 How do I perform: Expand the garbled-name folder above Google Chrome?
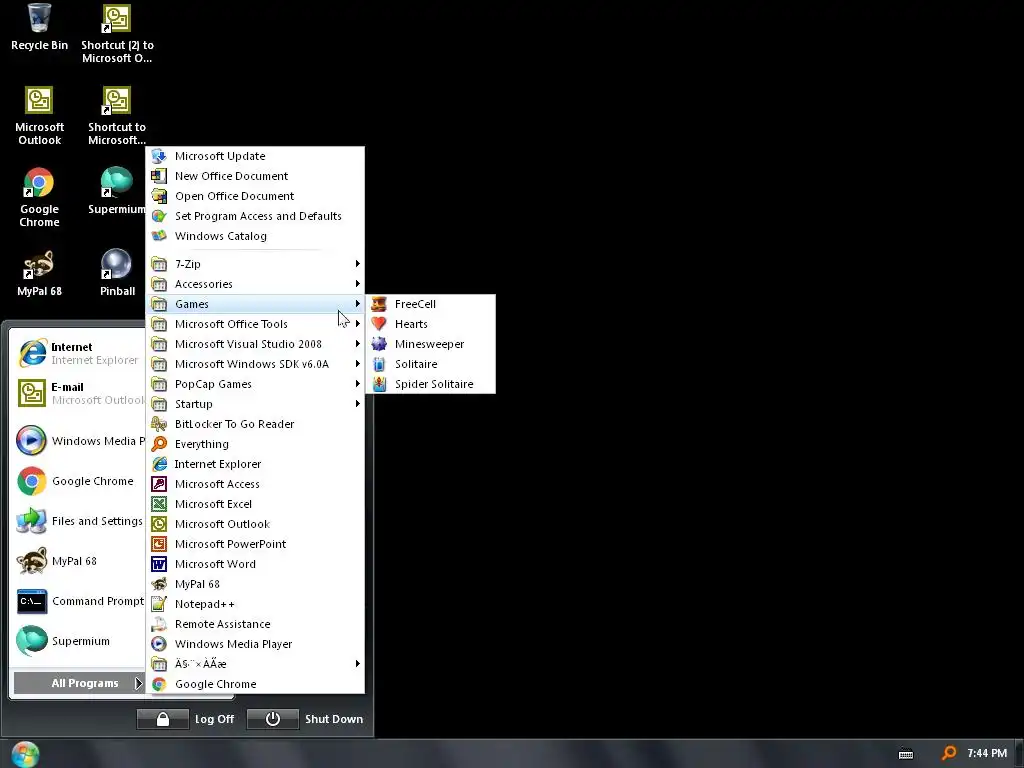click(255, 664)
